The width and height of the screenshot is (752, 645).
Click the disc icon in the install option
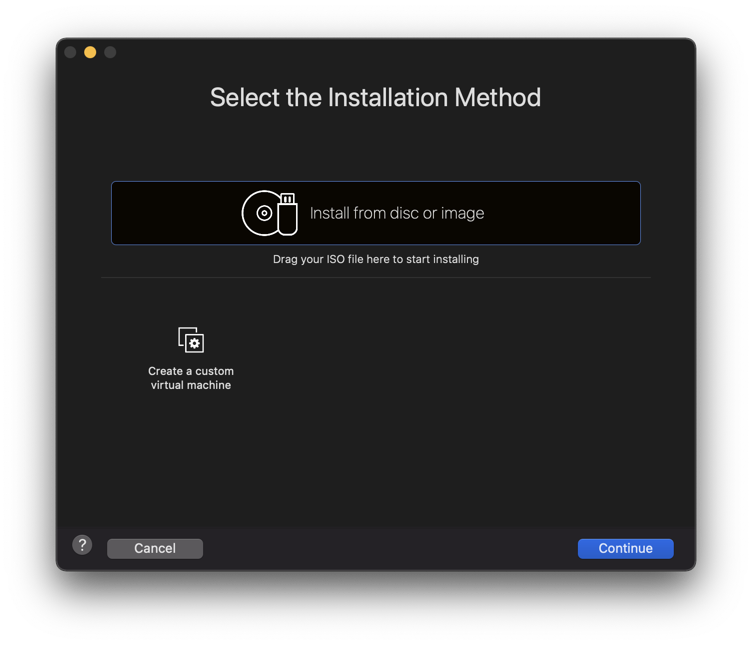pos(261,213)
